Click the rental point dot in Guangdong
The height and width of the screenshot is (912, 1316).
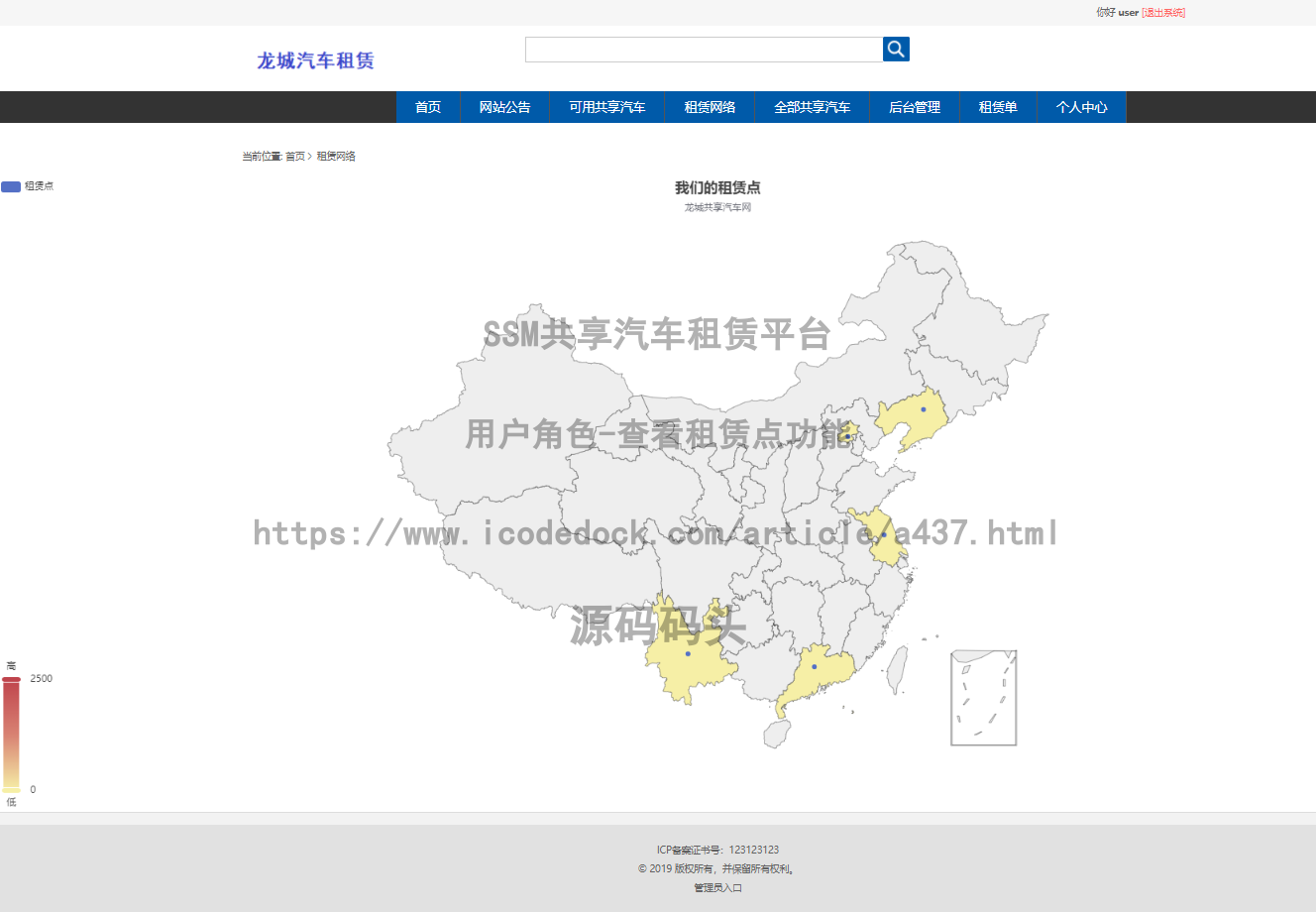pyautogui.click(x=815, y=667)
